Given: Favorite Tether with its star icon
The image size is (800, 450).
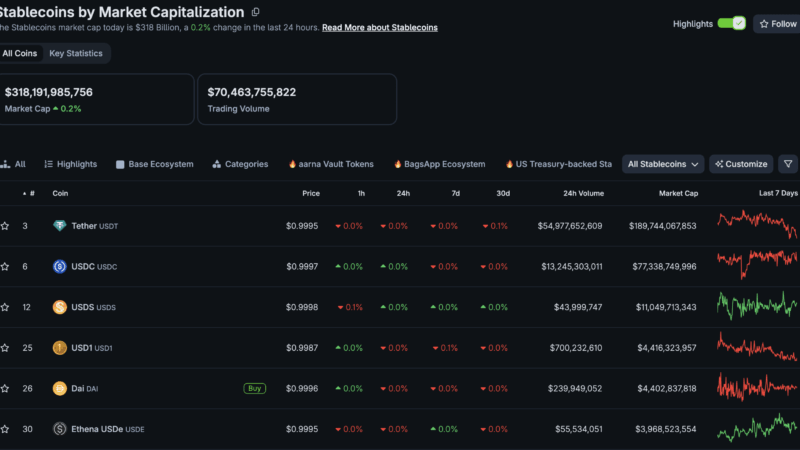Looking at the screenshot, I should pos(5,226).
